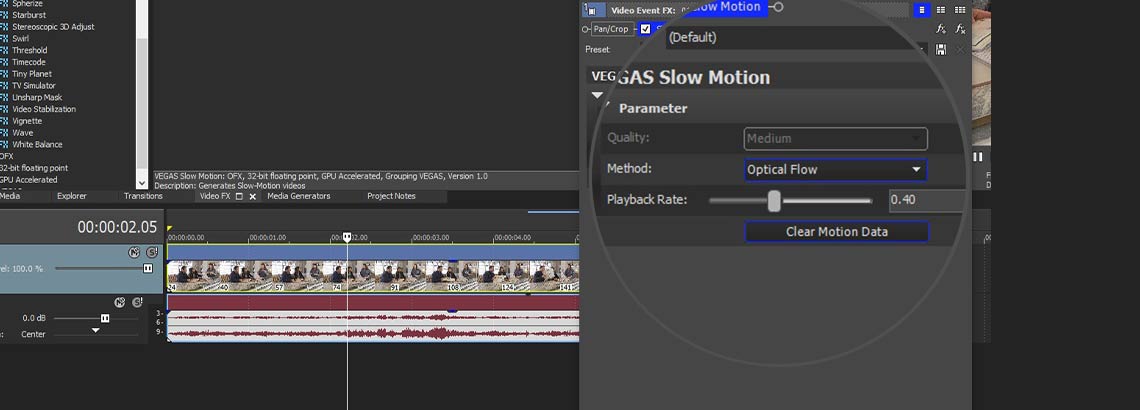1140x410 pixels.
Task: Solo the audio track
Action: pos(137,302)
